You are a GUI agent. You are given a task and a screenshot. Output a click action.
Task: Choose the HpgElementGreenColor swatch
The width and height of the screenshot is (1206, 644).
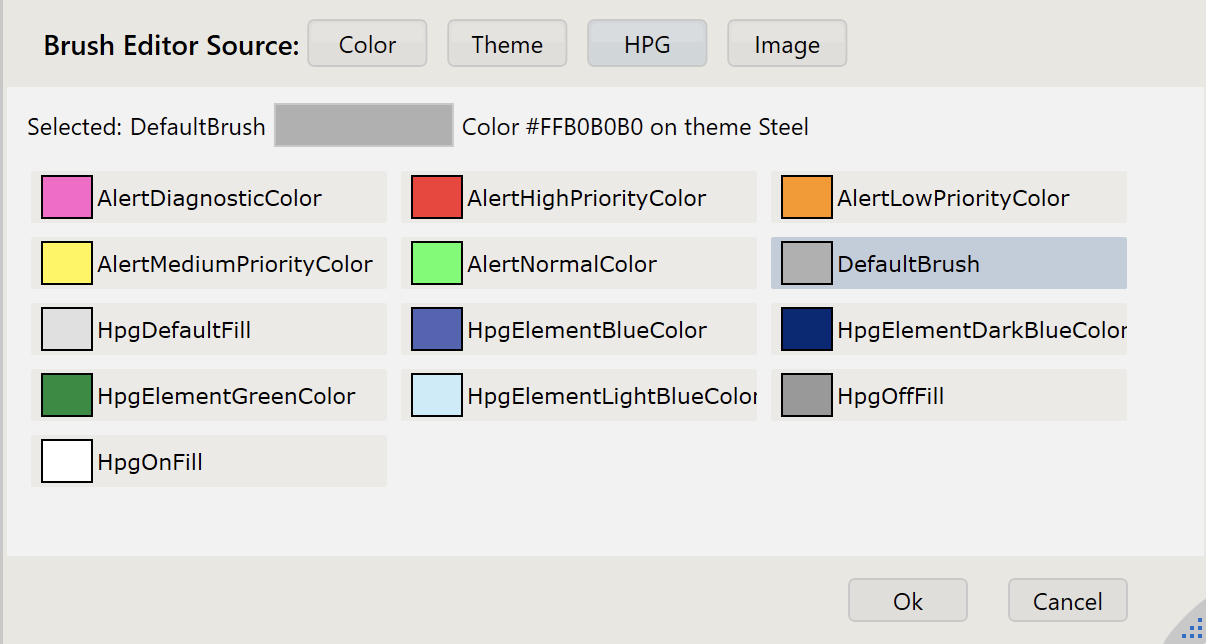tap(67, 395)
